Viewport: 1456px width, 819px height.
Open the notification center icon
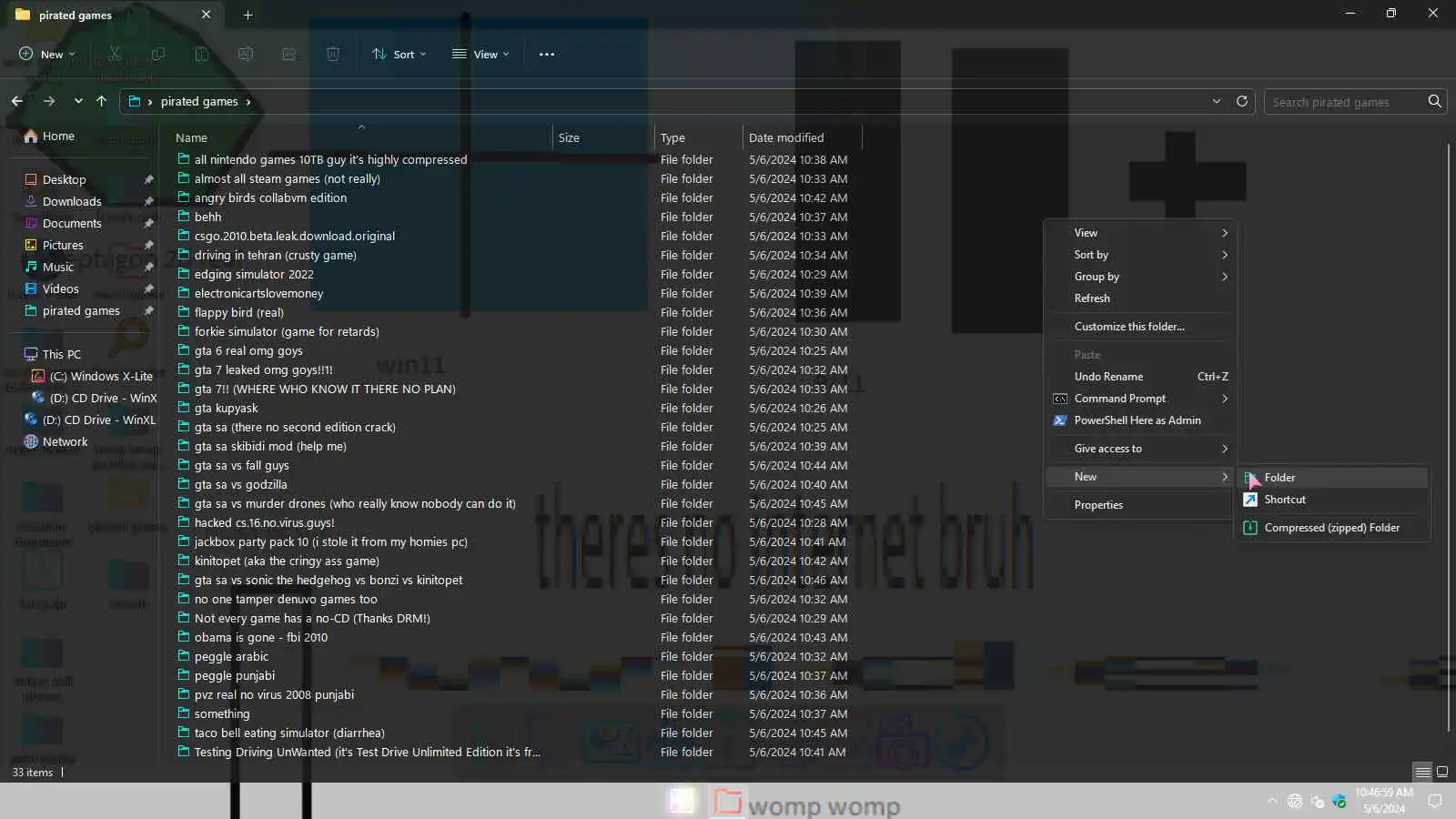point(1435,801)
